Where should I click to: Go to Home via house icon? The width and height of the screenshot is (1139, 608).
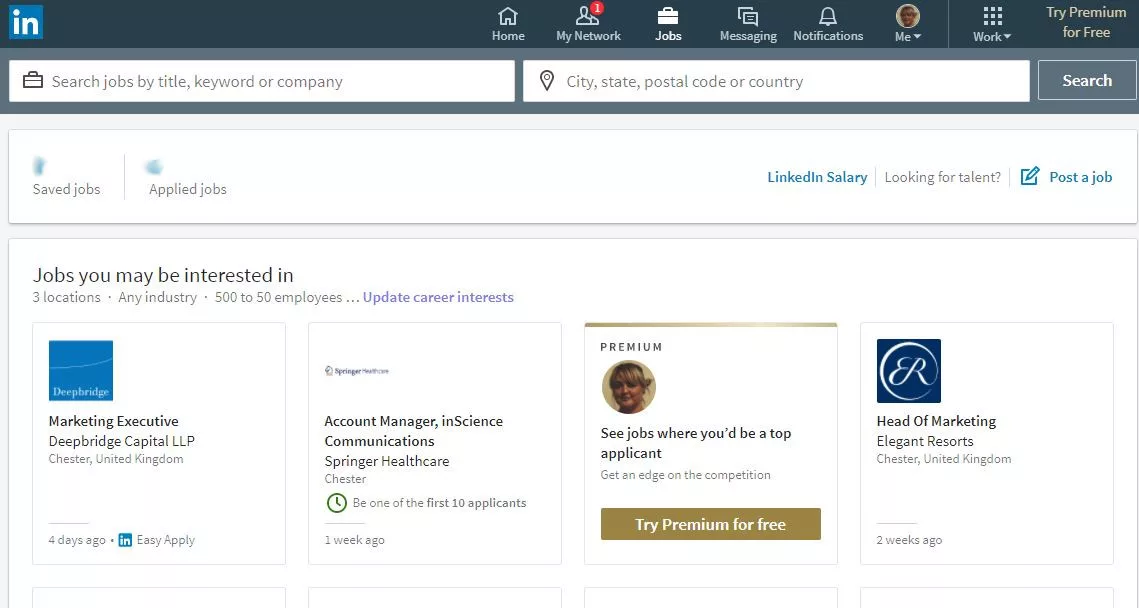tap(508, 16)
